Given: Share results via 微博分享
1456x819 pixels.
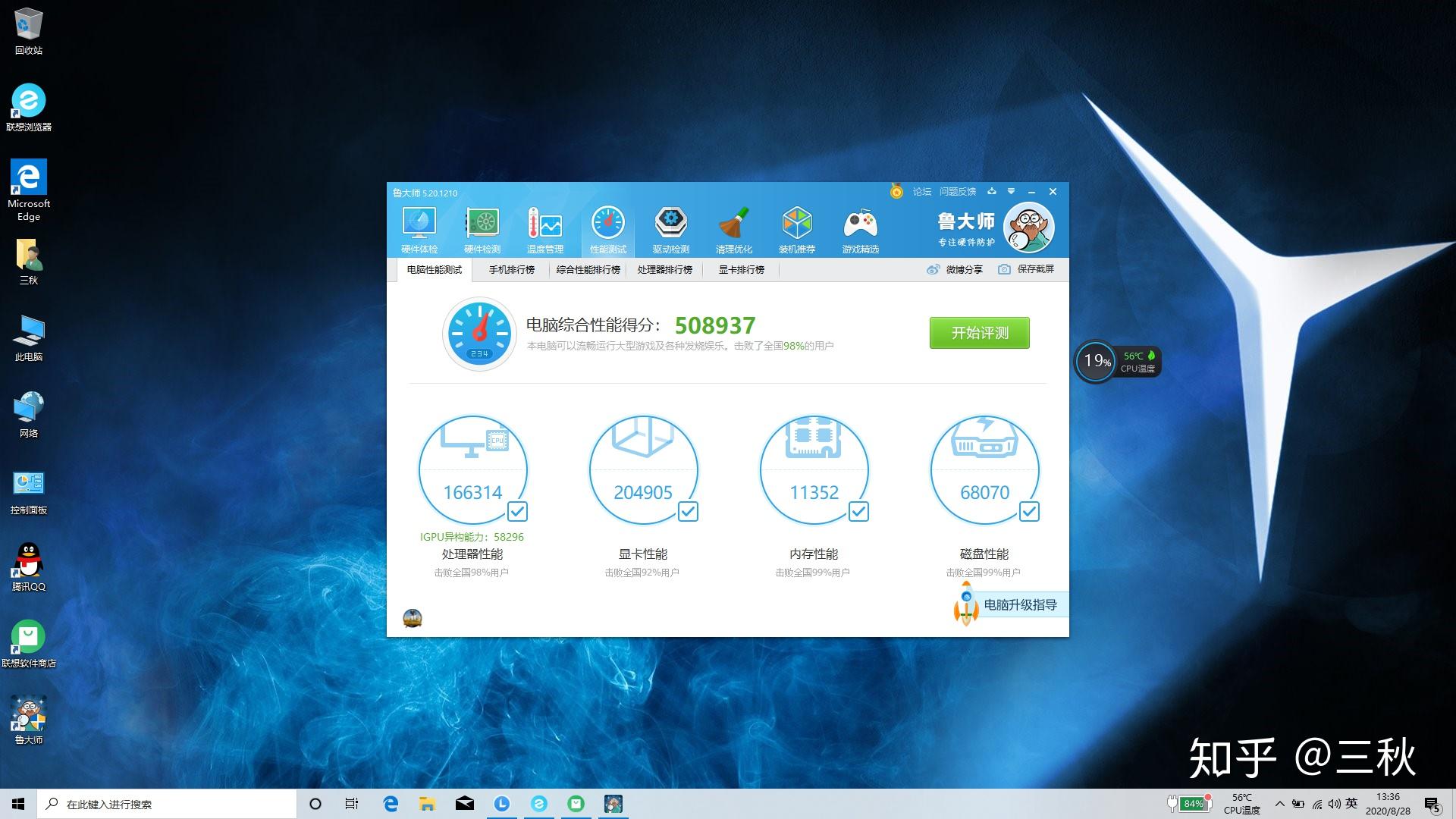Looking at the screenshot, I should (x=954, y=269).
